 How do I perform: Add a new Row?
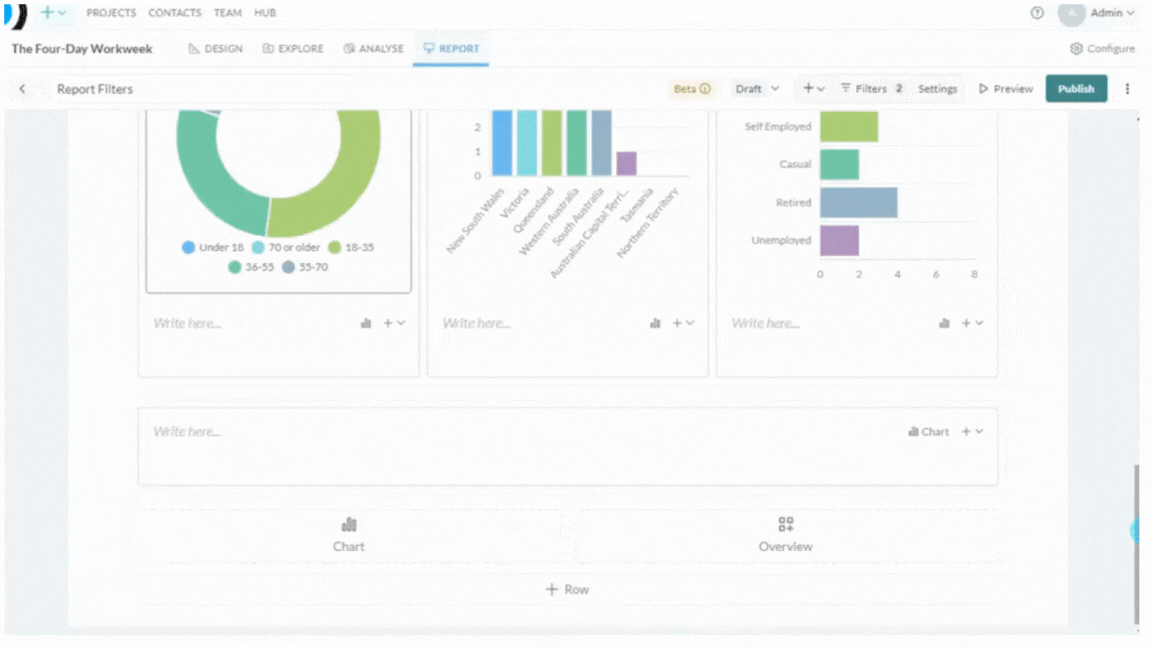point(567,589)
